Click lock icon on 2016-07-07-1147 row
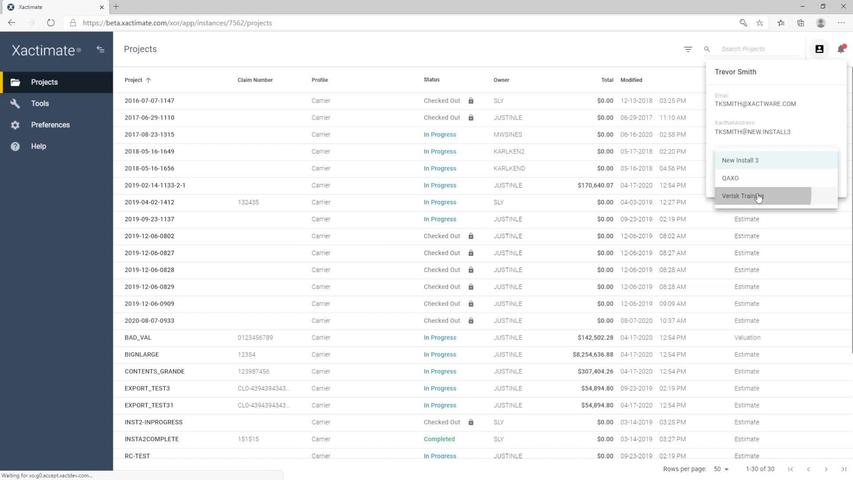853x480 pixels. pyautogui.click(x=471, y=101)
